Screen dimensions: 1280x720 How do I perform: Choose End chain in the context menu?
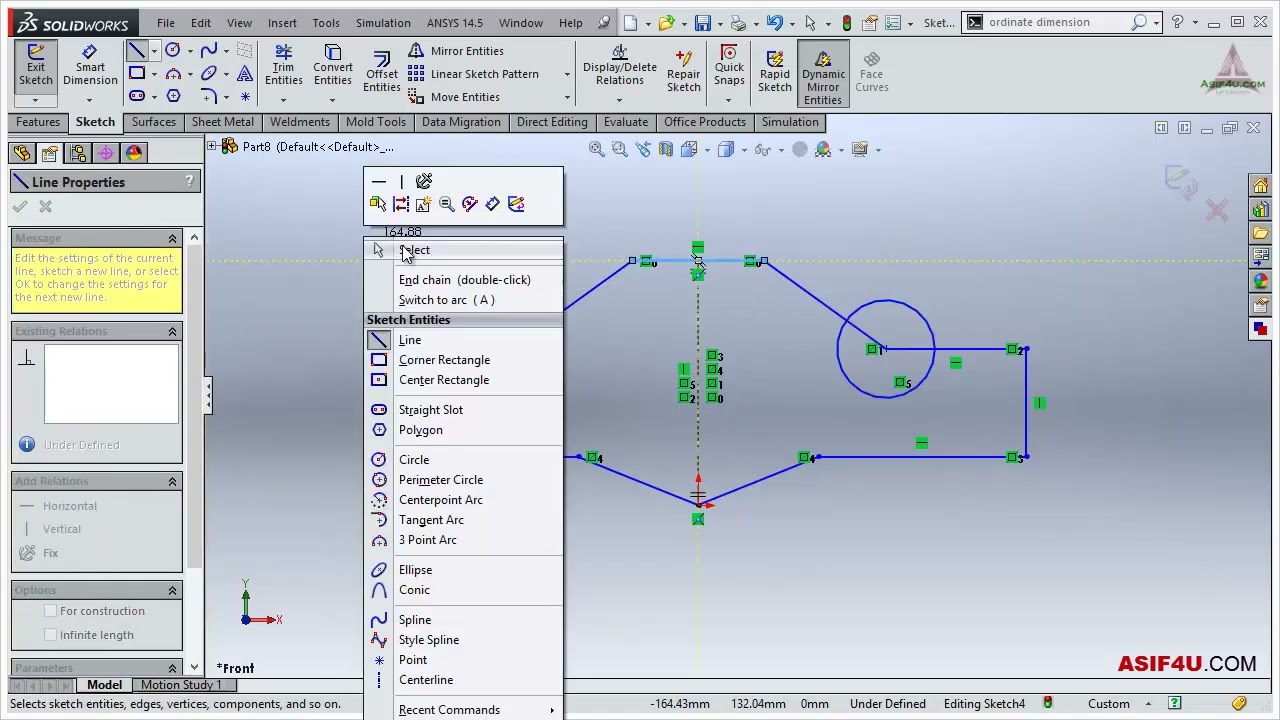[464, 280]
